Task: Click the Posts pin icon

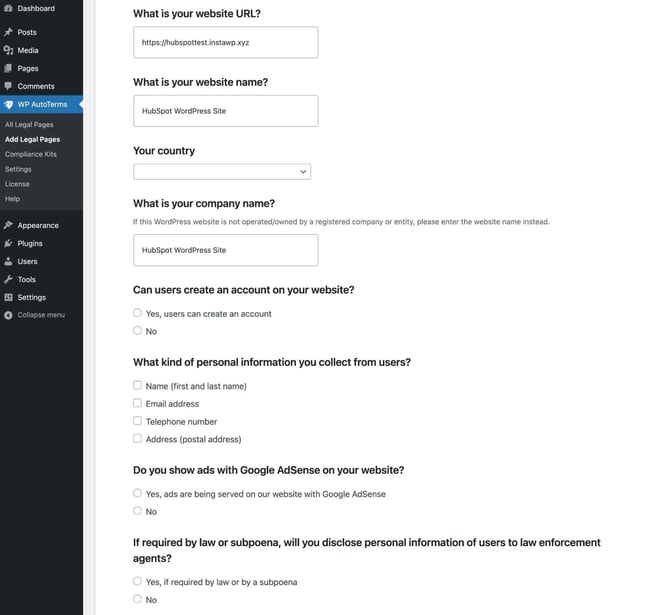Action: tap(8, 32)
